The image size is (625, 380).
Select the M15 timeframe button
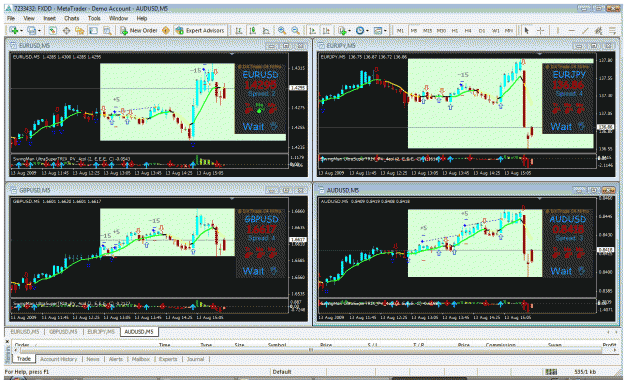(427, 31)
